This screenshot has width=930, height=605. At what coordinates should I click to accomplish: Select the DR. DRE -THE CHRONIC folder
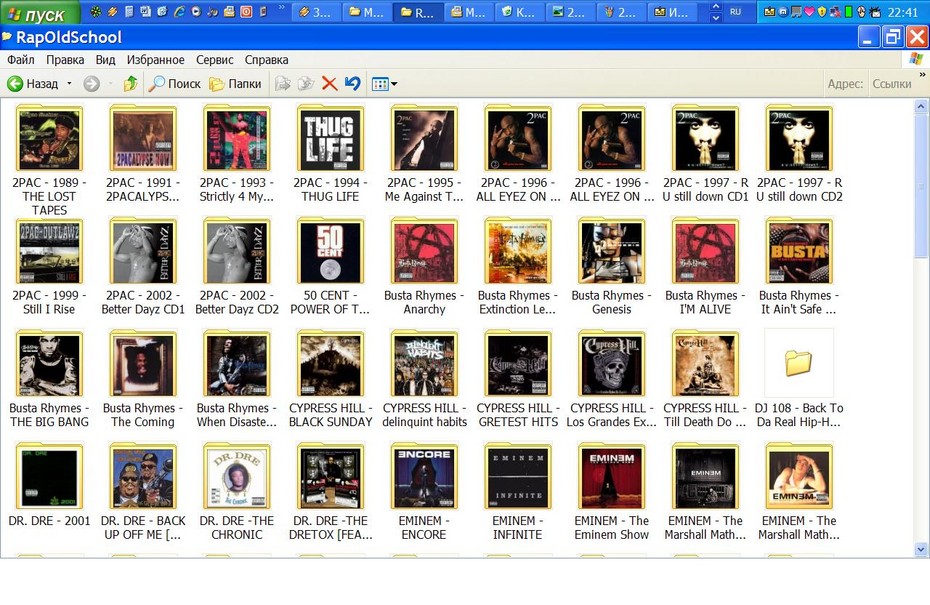(237, 492)
